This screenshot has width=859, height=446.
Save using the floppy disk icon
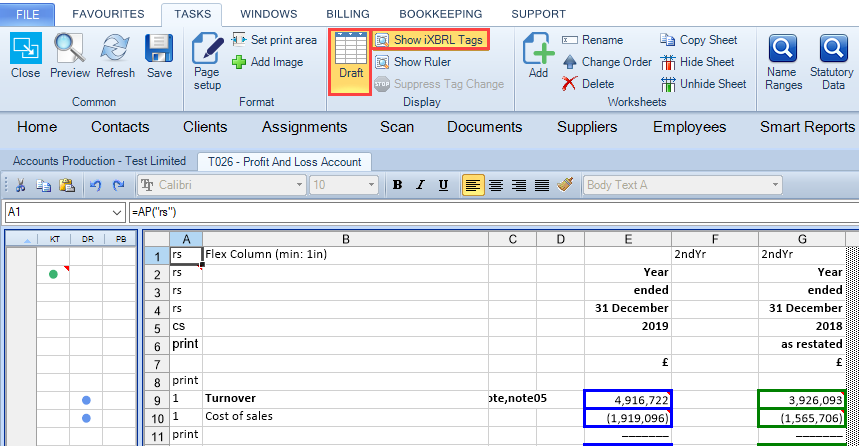point(159,48)
